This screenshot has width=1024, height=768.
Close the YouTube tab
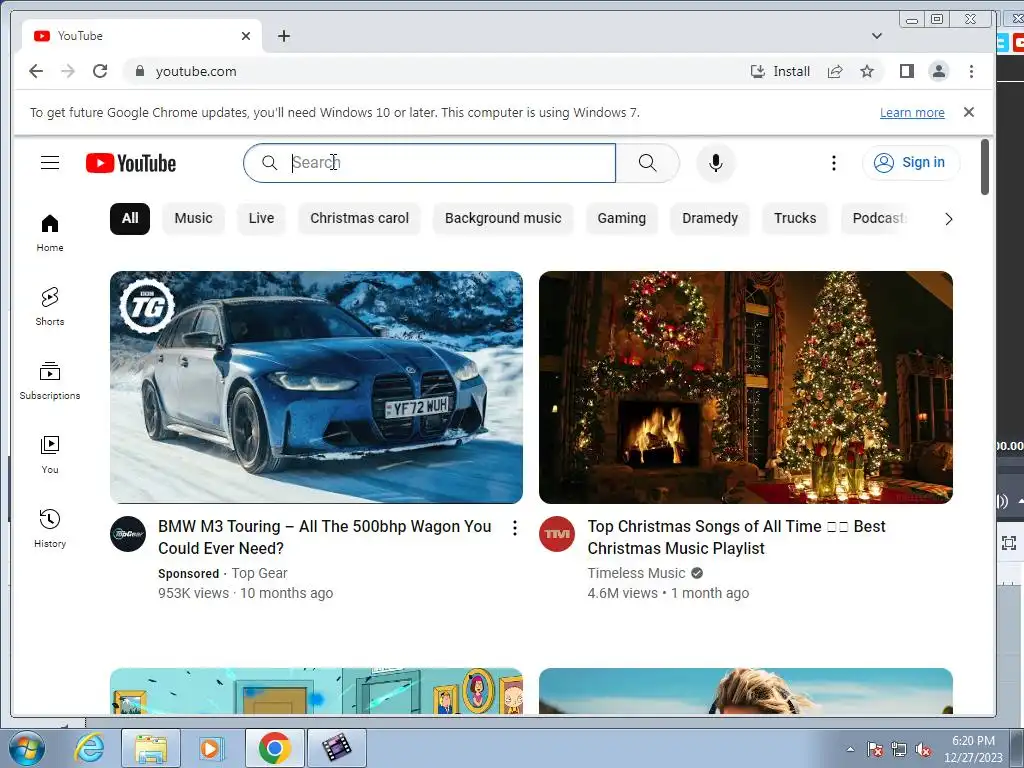246,36
